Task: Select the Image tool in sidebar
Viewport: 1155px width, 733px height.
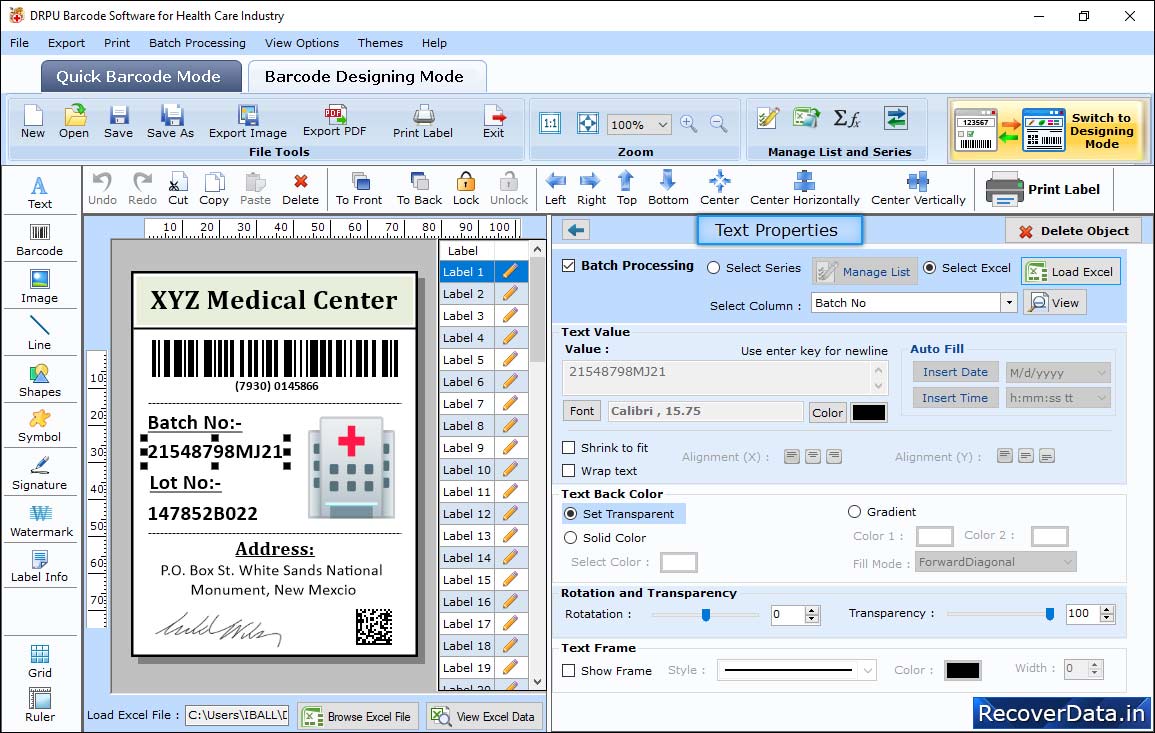Action: coord(40,287)
